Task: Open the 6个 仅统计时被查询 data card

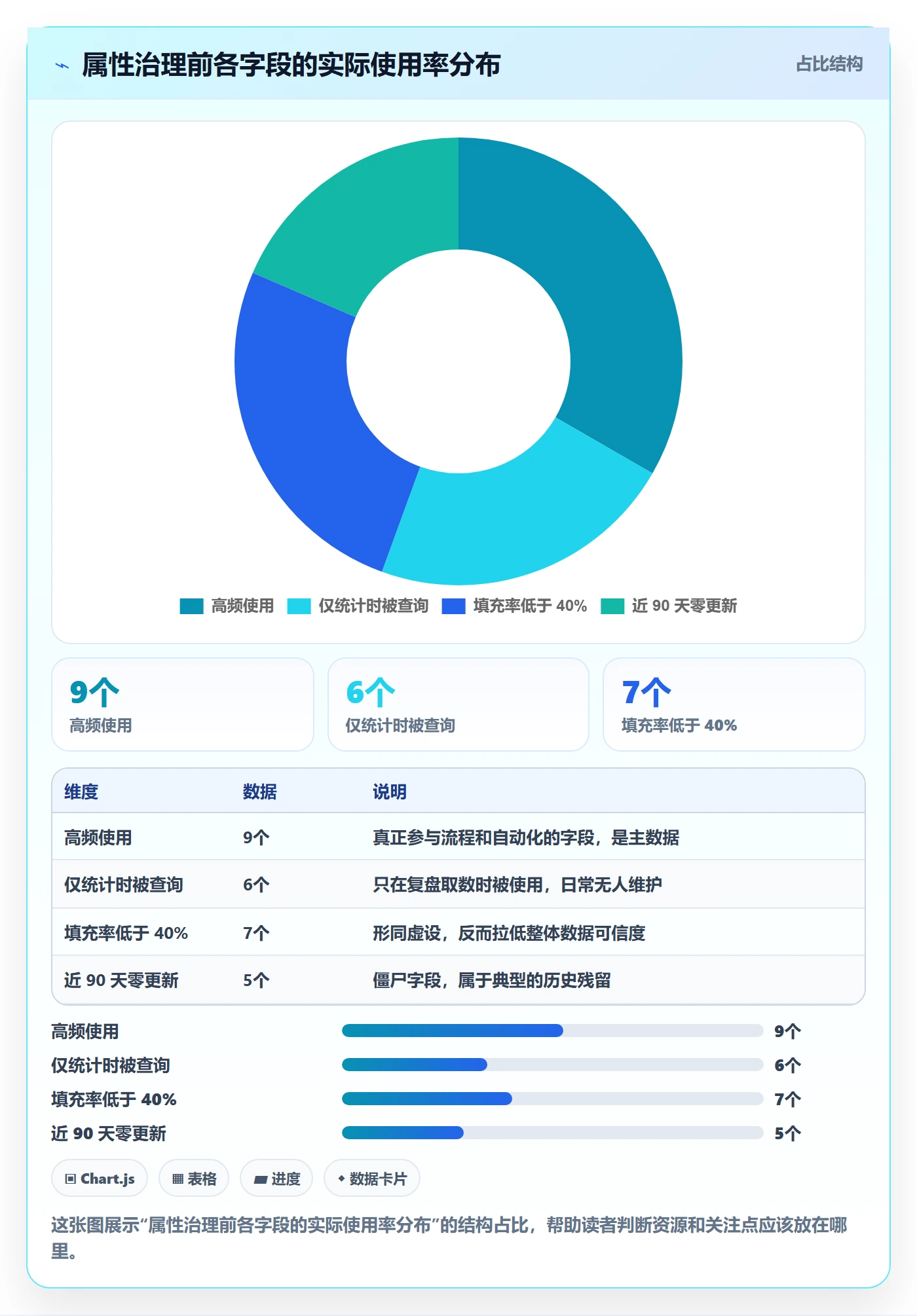Action: click(458, 704)
